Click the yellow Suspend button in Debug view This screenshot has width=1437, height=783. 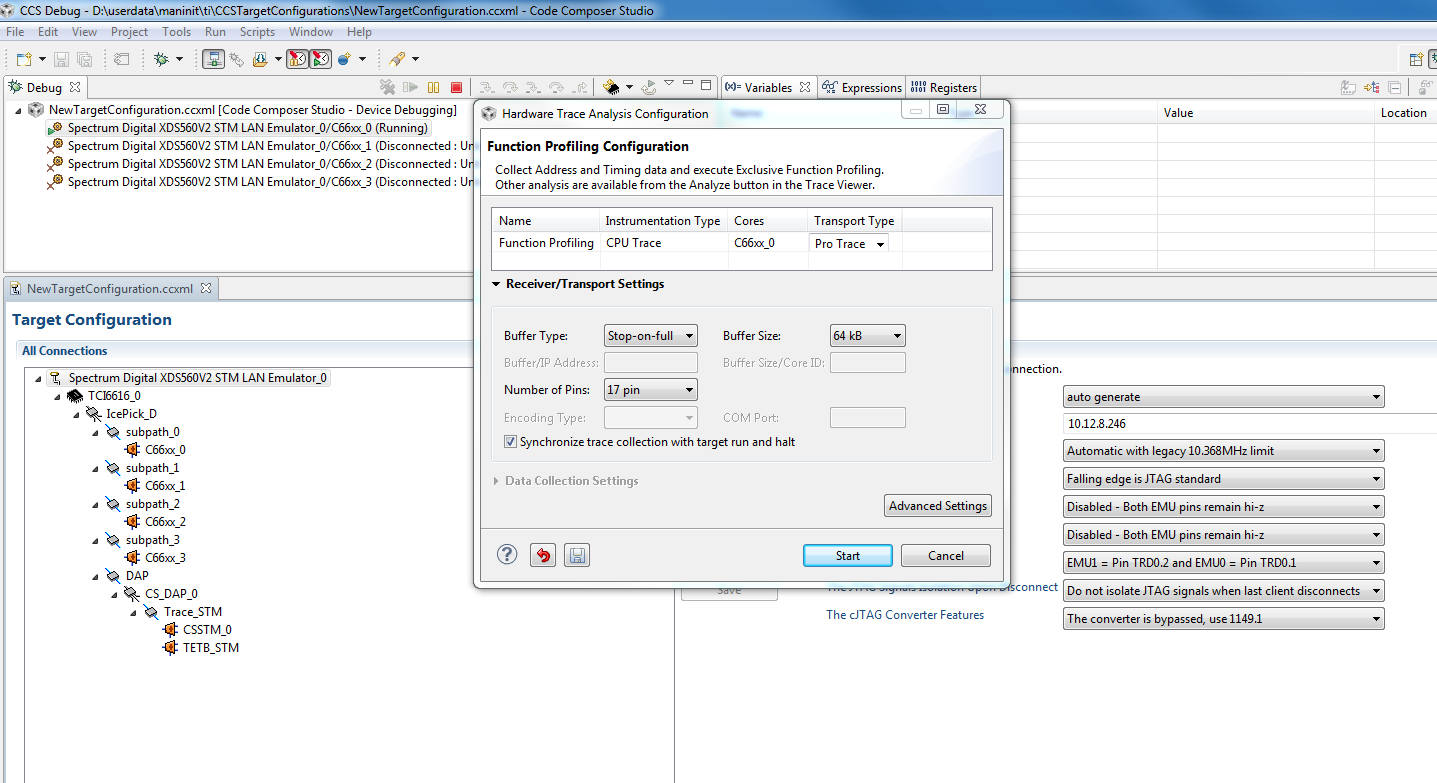[x=434, y=88]
